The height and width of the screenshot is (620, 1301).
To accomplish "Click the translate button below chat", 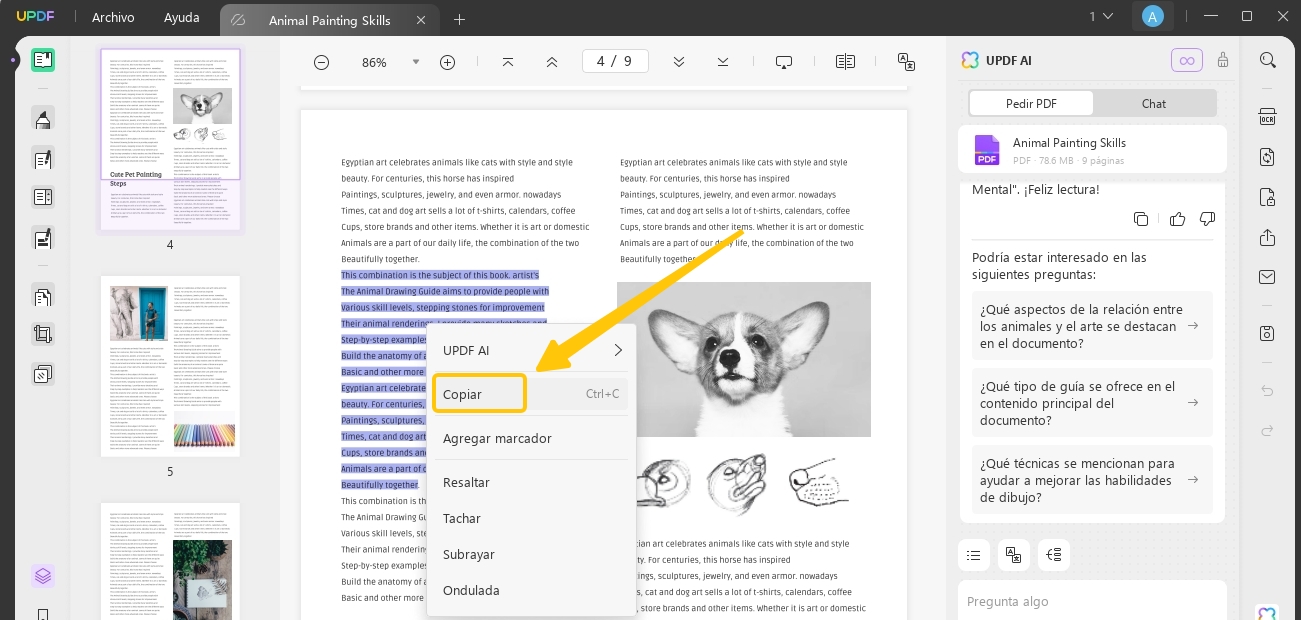I will [1013, 555].
